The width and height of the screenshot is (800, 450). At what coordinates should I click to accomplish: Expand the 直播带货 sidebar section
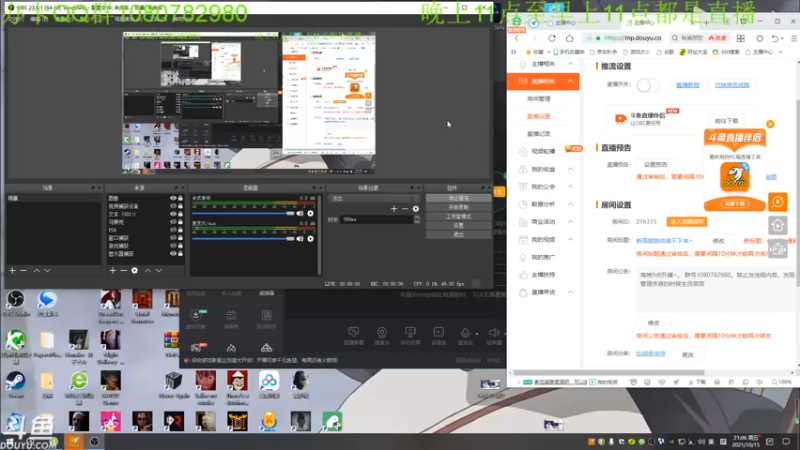coord(570,292)
